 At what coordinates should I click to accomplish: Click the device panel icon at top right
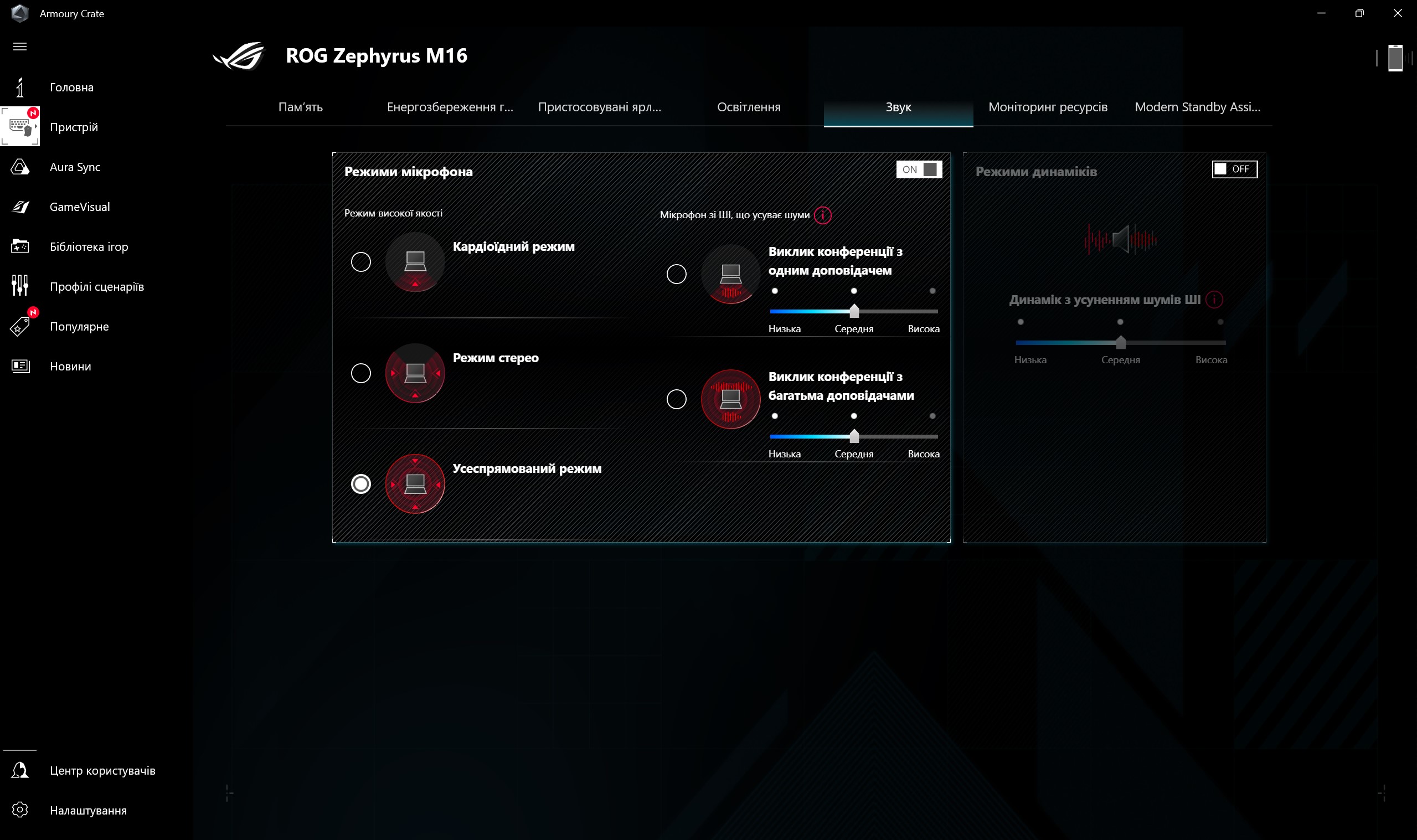(1395, 58)
